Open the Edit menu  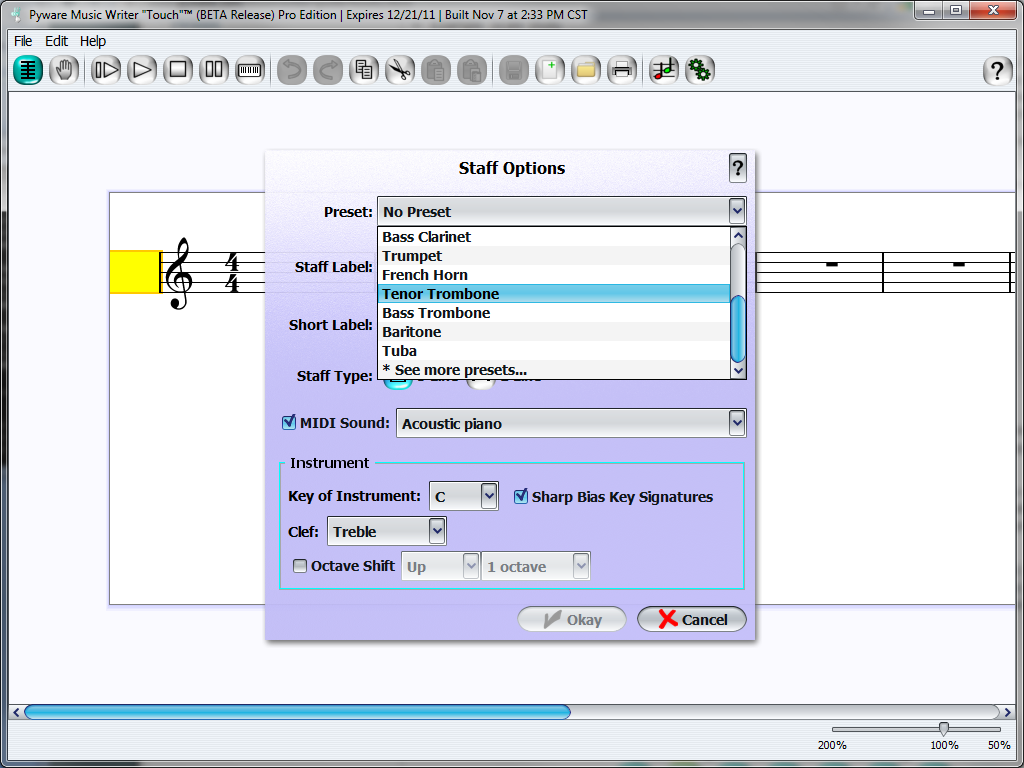[57, 41]
